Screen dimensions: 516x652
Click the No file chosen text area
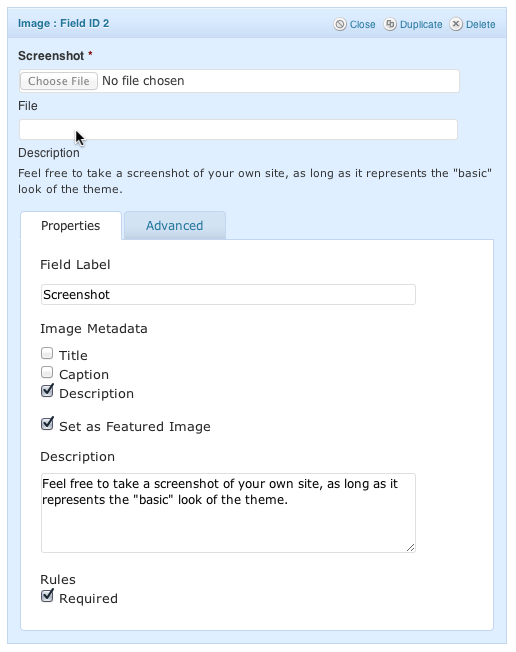[x=143, y=81]
